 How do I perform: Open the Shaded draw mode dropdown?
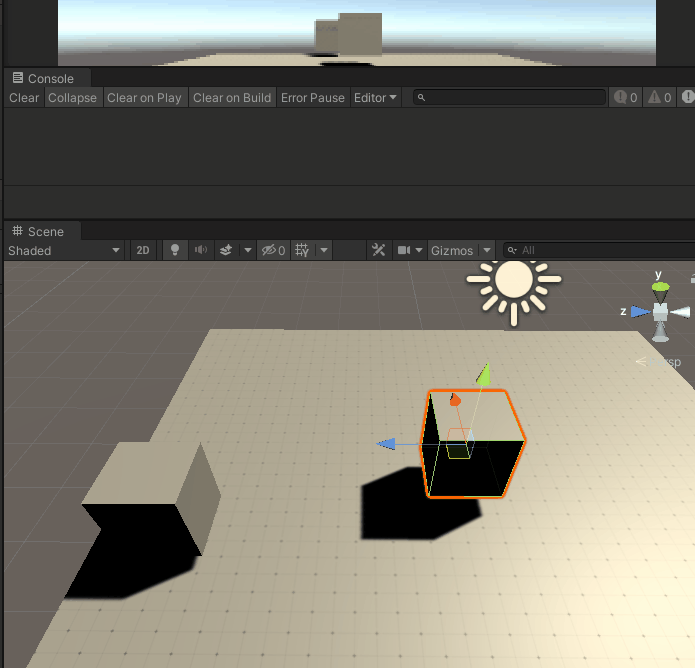pos(64,250)
